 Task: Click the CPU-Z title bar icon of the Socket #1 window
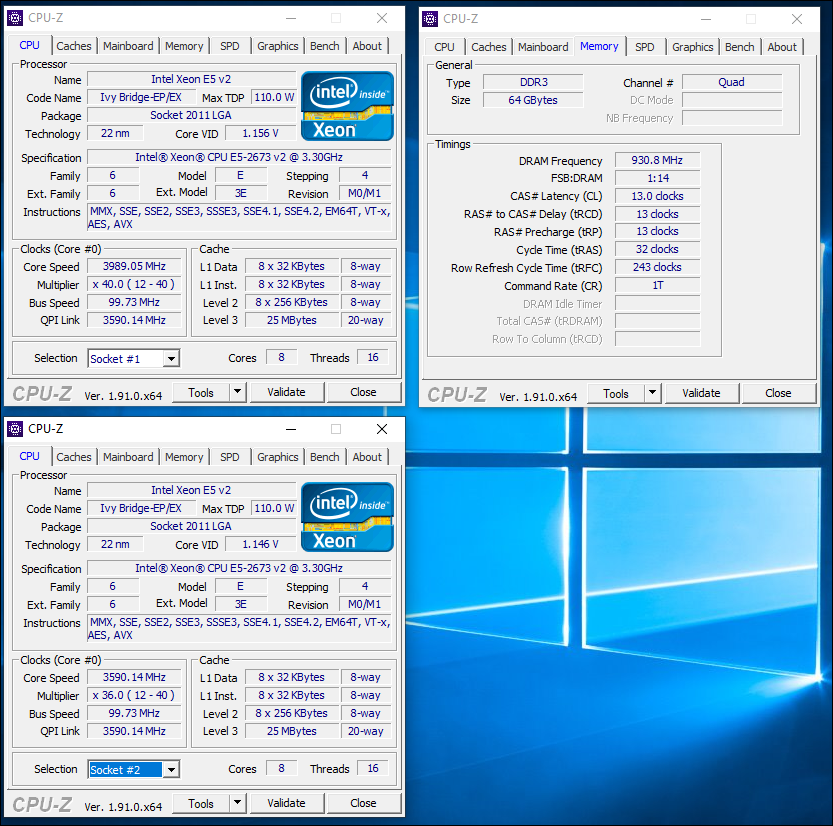tap(15, 18)
